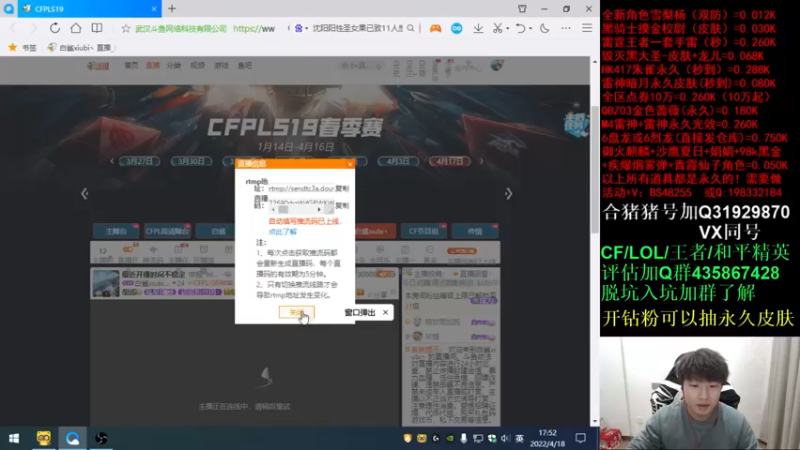The width and height of the screenshot is (800, 450).
Task: Open the three-dot more tools menu
Action: [566, 29]
